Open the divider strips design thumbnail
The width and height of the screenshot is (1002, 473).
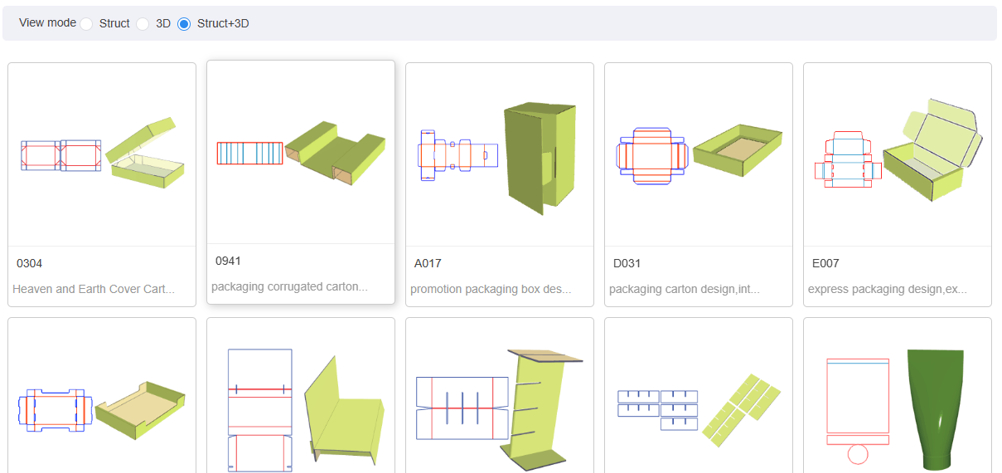pos(698,396)
